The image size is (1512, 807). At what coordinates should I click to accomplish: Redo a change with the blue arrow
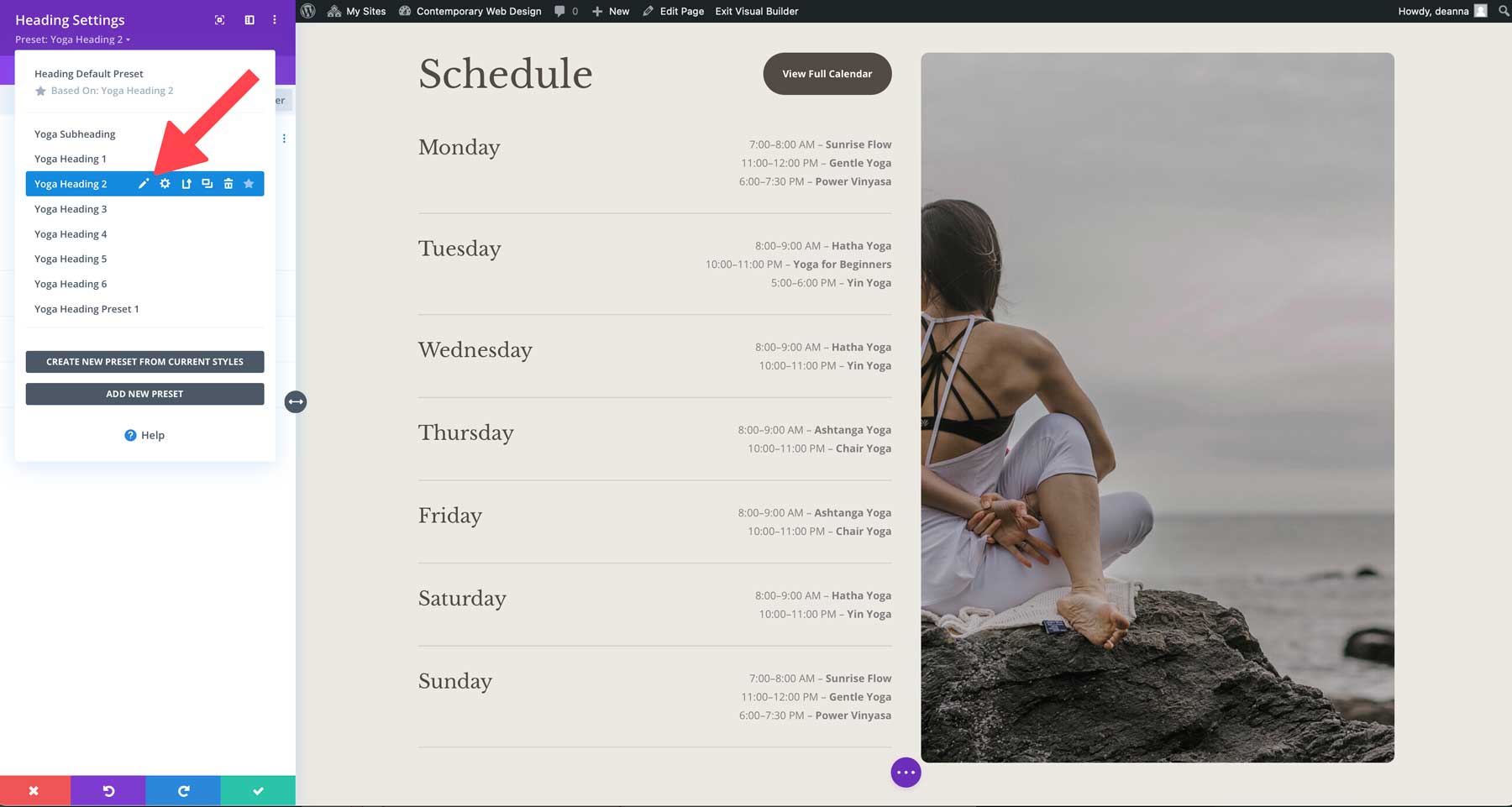point(182,789)
